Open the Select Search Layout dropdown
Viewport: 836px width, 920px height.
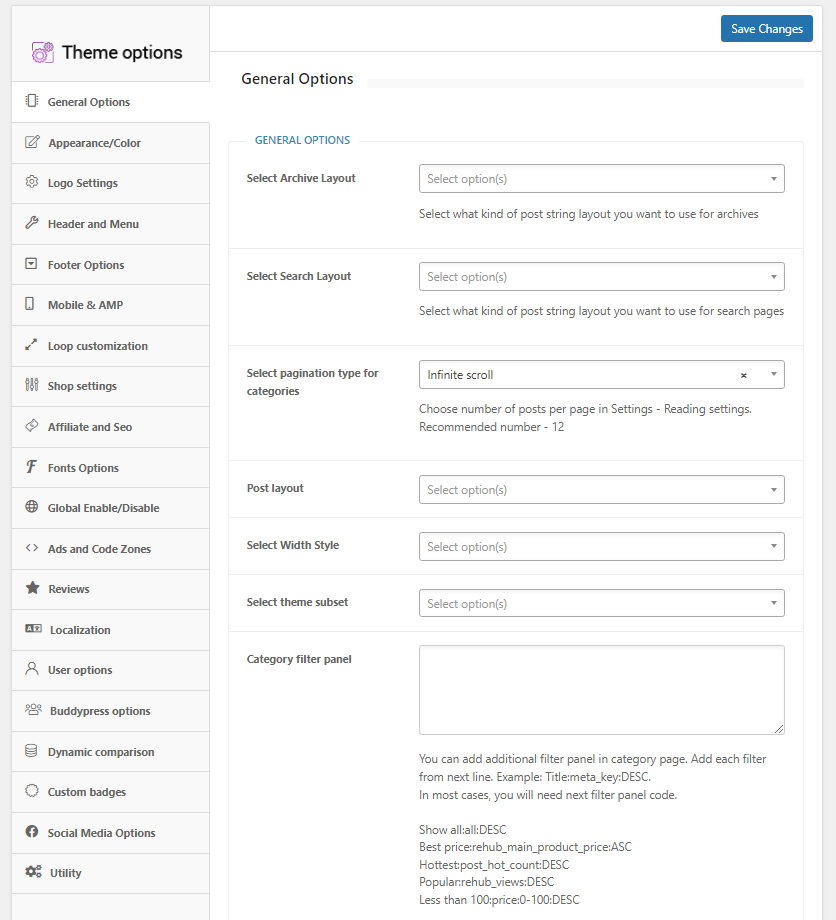(x=601, y=276)
